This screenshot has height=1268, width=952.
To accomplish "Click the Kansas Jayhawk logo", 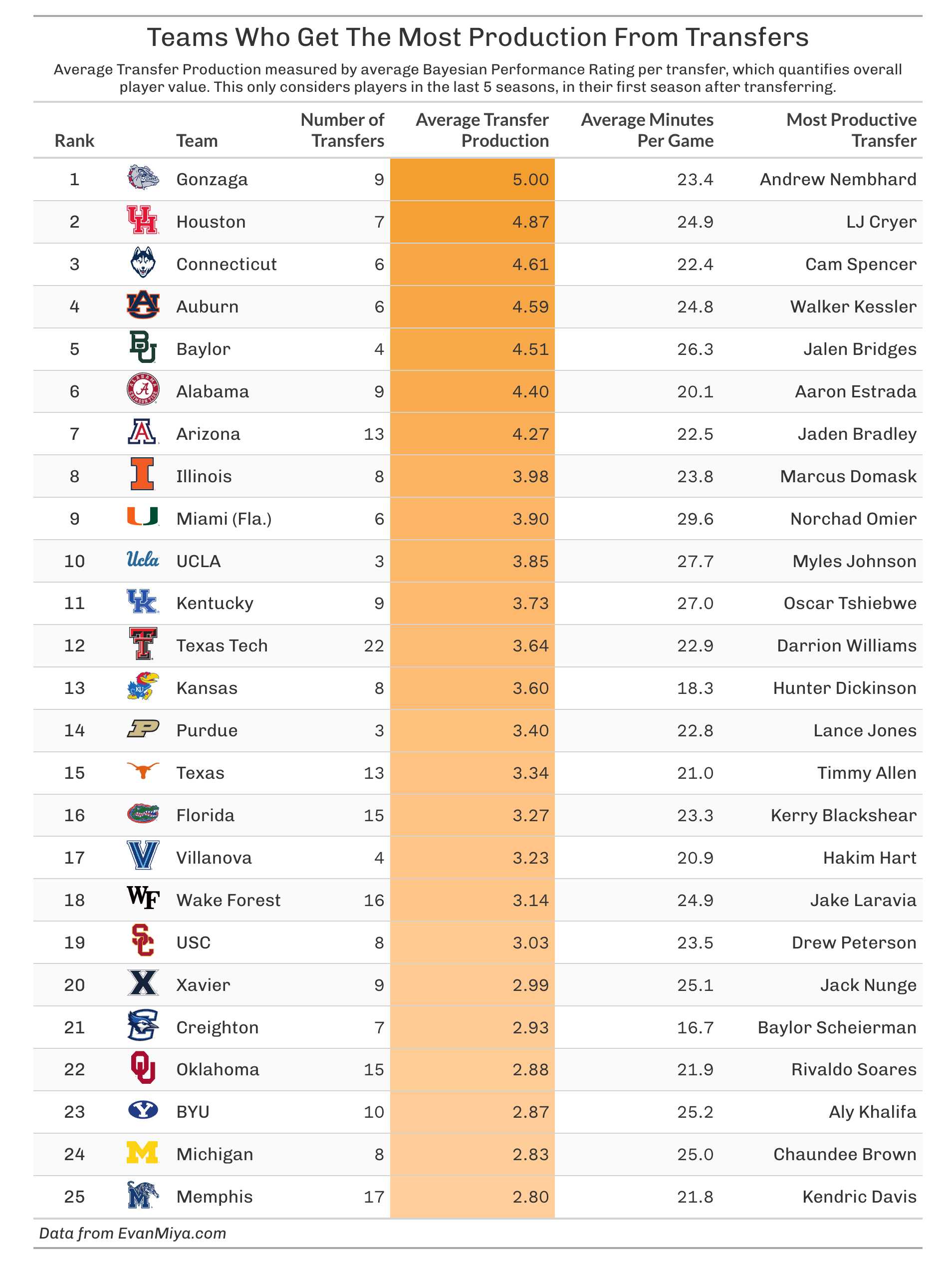I will coord(143,687).
